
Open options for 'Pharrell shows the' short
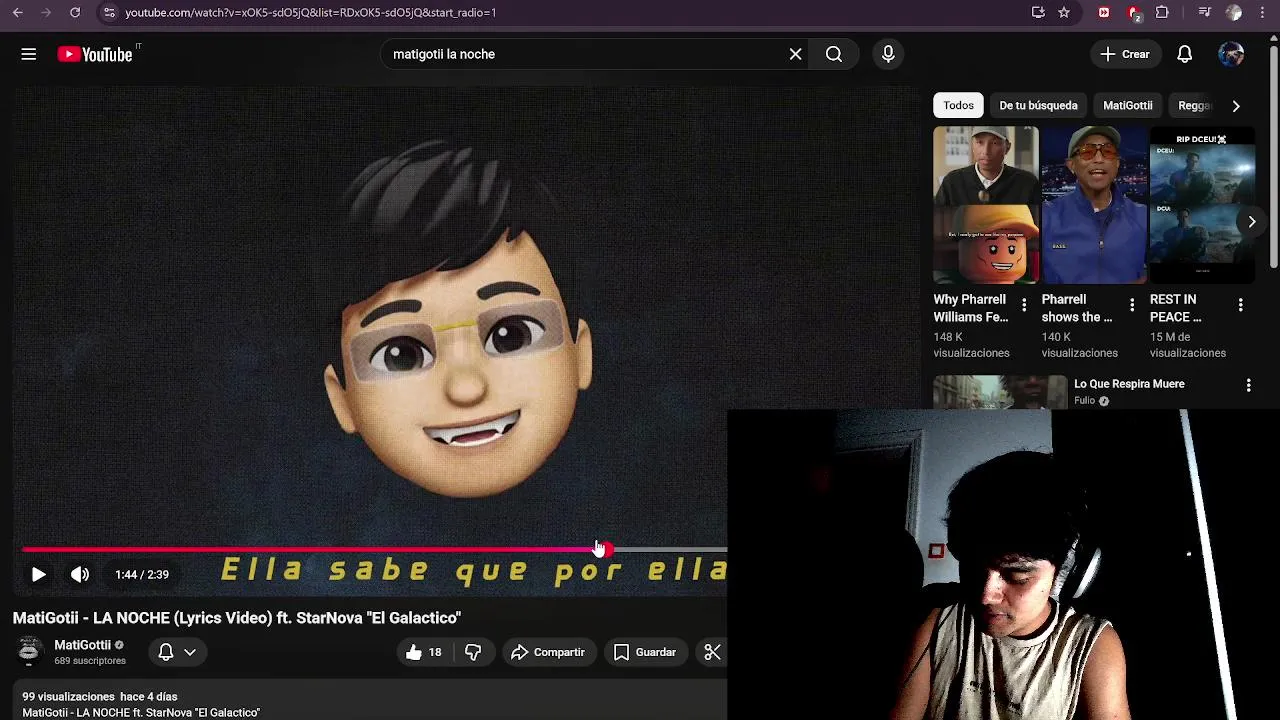coord(1132,305)
